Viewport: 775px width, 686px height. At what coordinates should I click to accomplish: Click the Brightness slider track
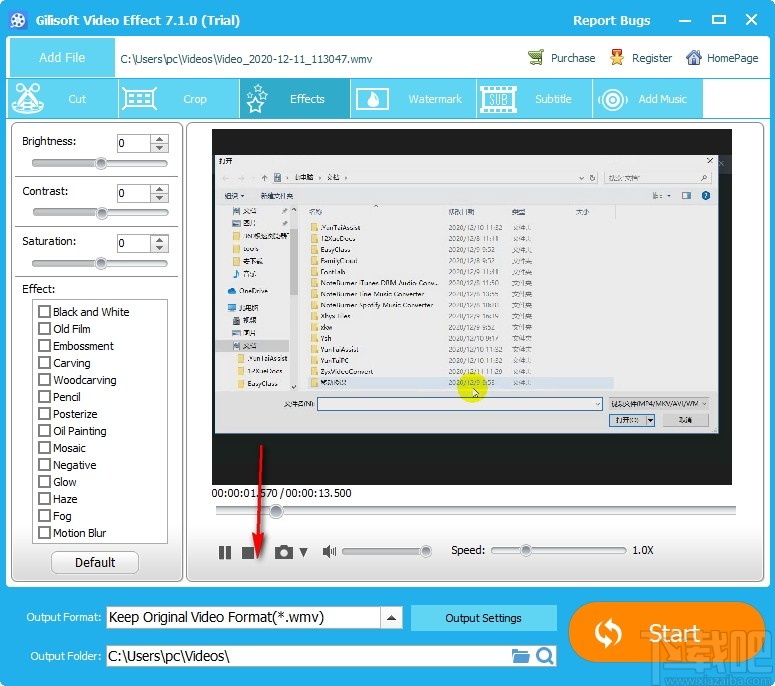(100, 163)
